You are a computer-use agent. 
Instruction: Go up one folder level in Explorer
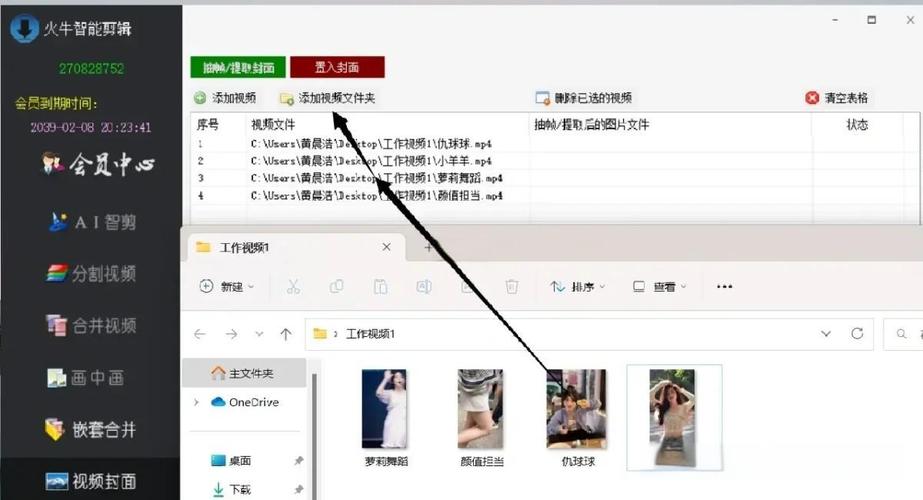[286, 334]
